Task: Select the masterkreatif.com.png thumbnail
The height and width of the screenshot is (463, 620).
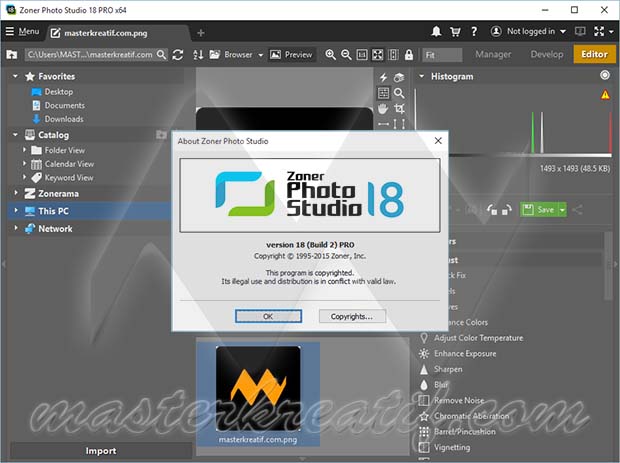Action: [x=258, y=394]
